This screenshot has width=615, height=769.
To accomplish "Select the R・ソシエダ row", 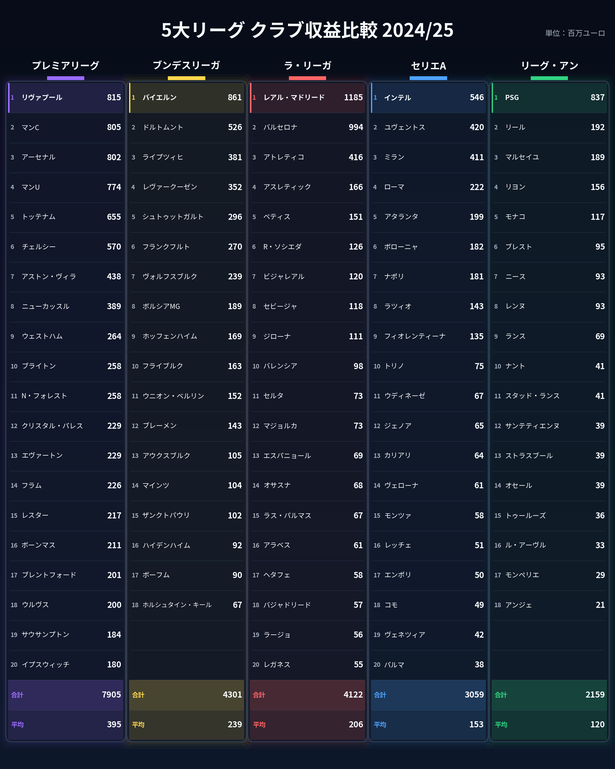I will [308, 247].
